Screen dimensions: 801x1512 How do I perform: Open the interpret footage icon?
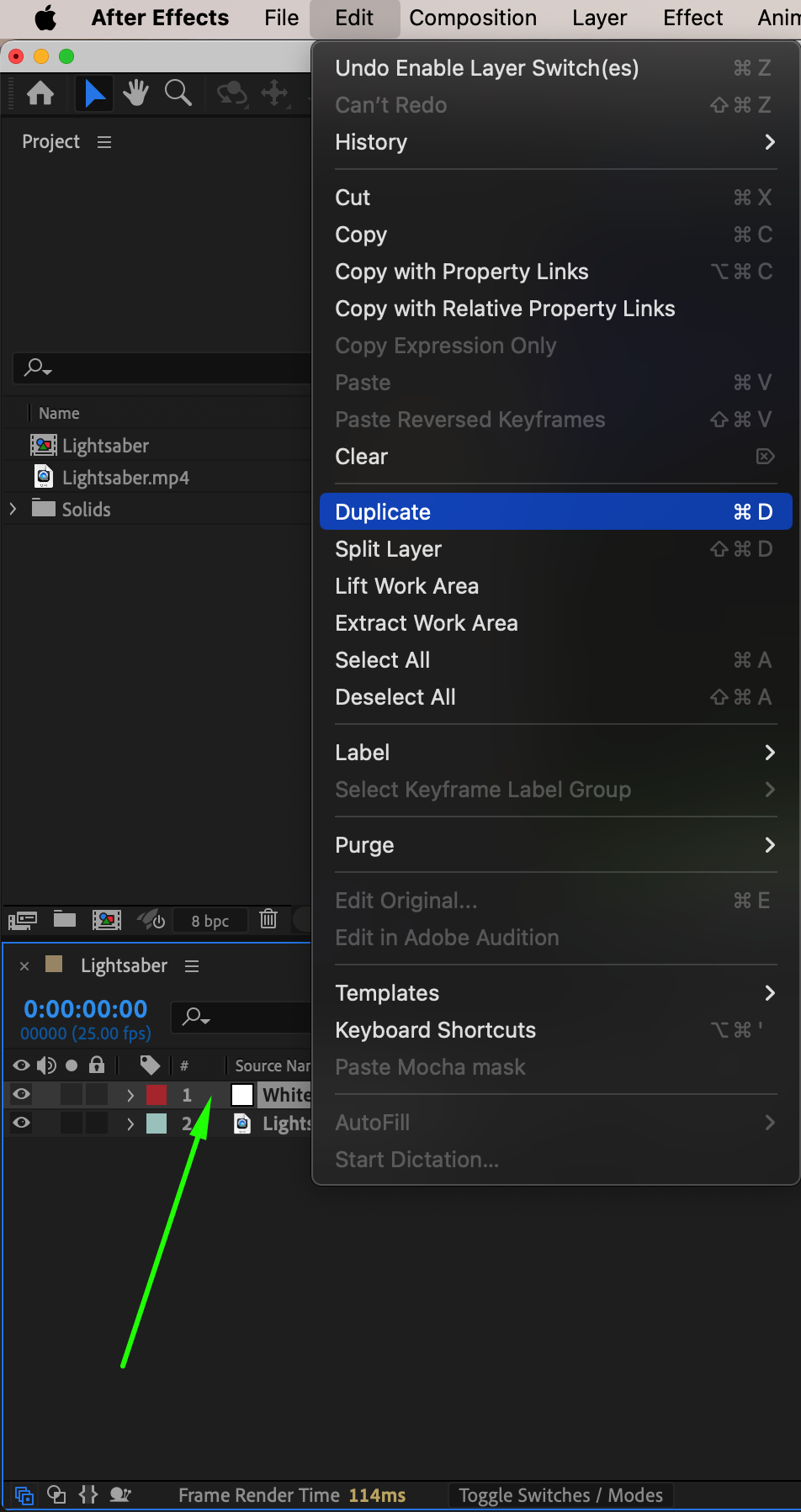[x=23, y=919]
